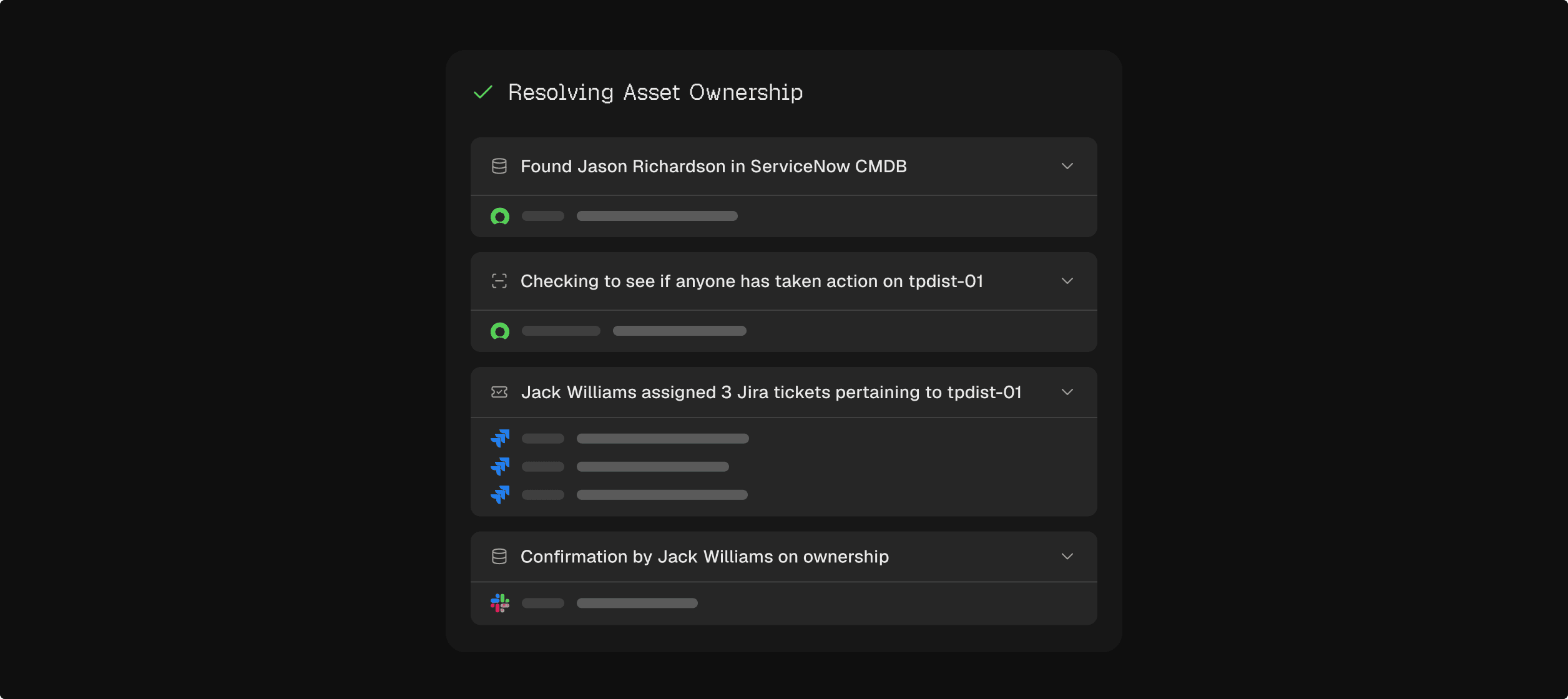Click the ticket icon beside Jack Williams Jira row
1568x699 pixels.
499,392
